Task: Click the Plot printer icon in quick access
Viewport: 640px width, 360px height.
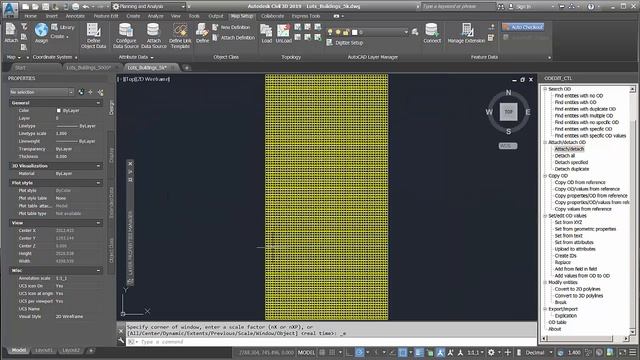Action: [x=76, y=7]
